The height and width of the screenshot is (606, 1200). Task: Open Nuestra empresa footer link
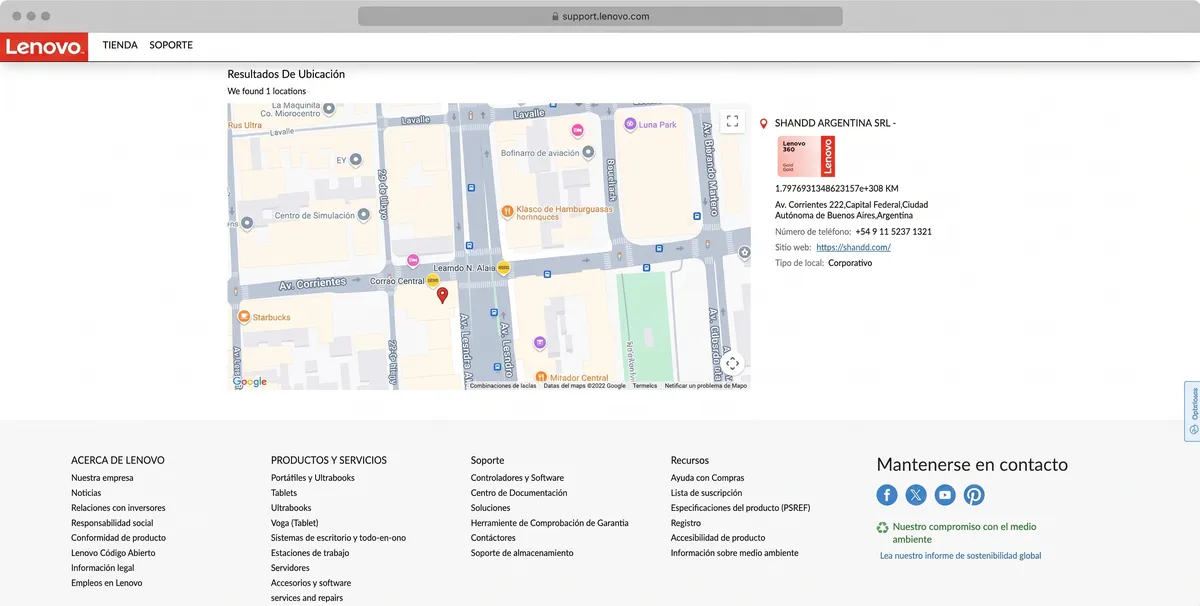point(102,478)
